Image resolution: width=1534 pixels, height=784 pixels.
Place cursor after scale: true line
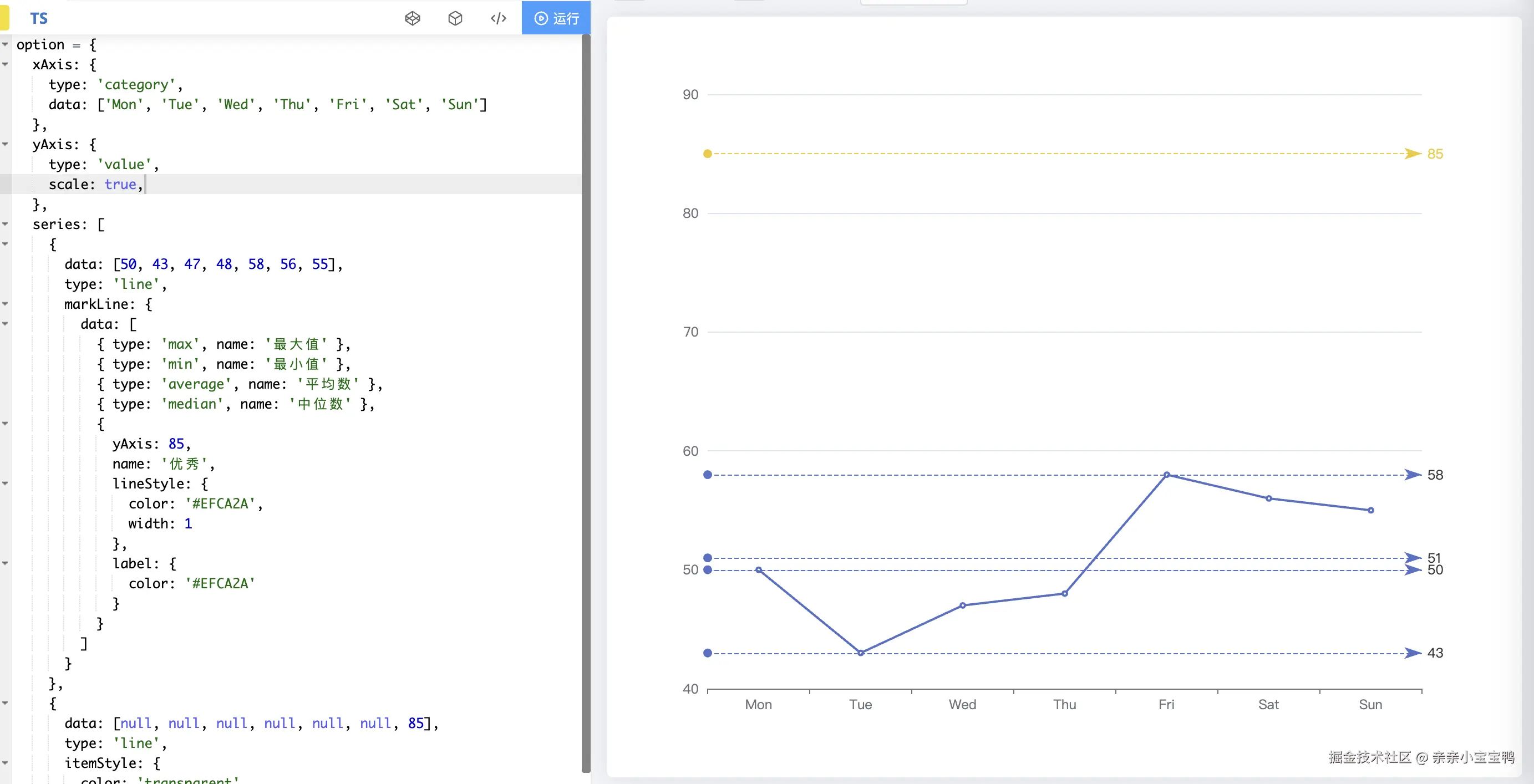(x=145, y=185)
